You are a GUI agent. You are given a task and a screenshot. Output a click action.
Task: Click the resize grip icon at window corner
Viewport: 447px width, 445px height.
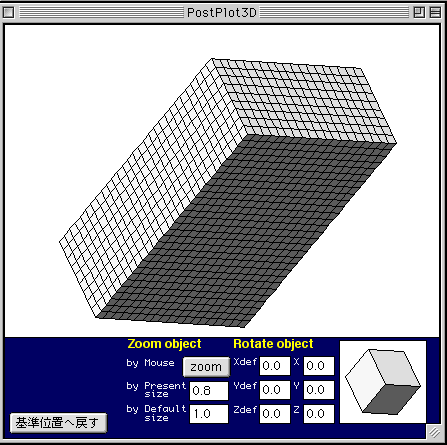click(434, 433)
